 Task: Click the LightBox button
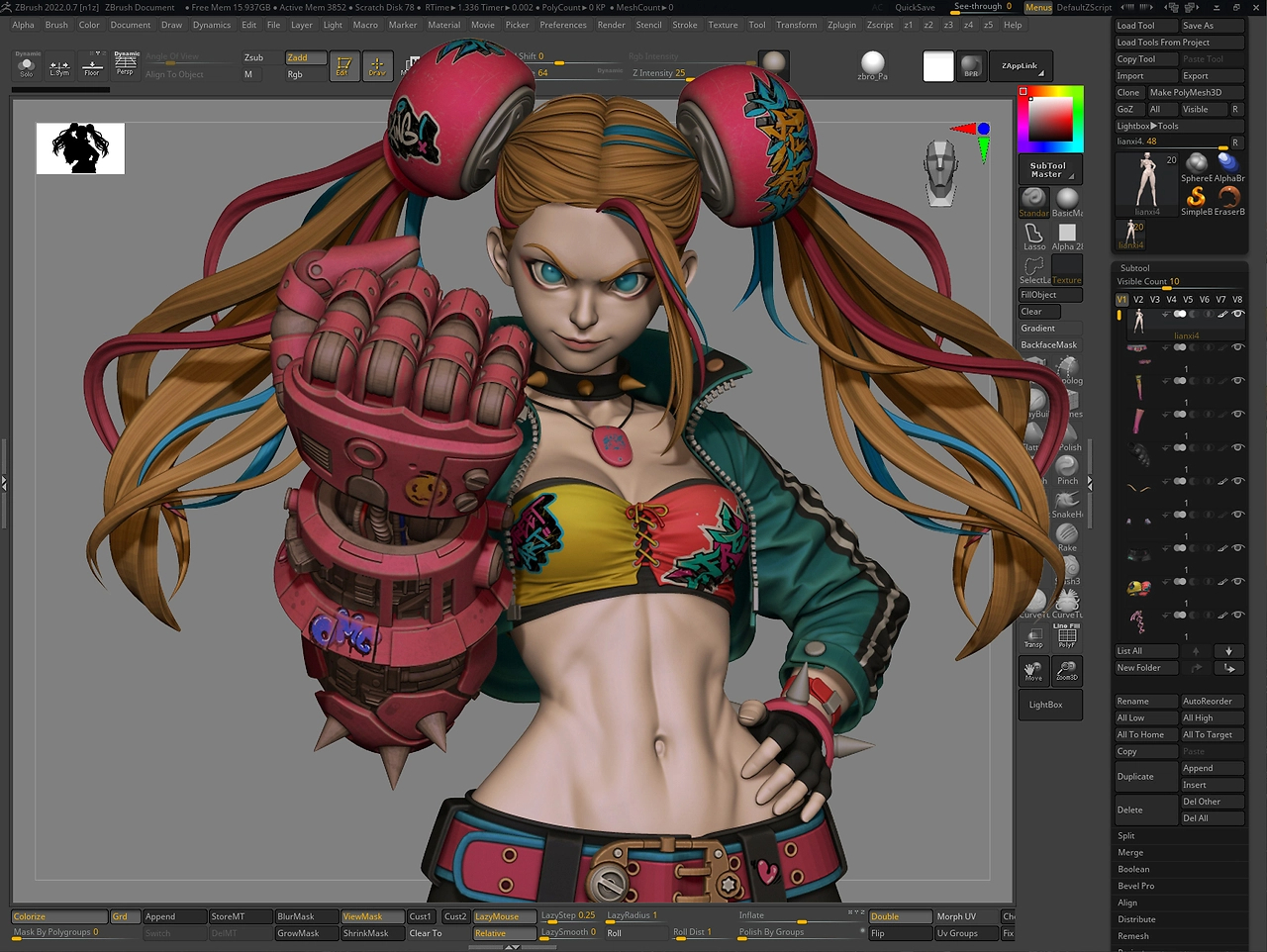[1050, 705]
